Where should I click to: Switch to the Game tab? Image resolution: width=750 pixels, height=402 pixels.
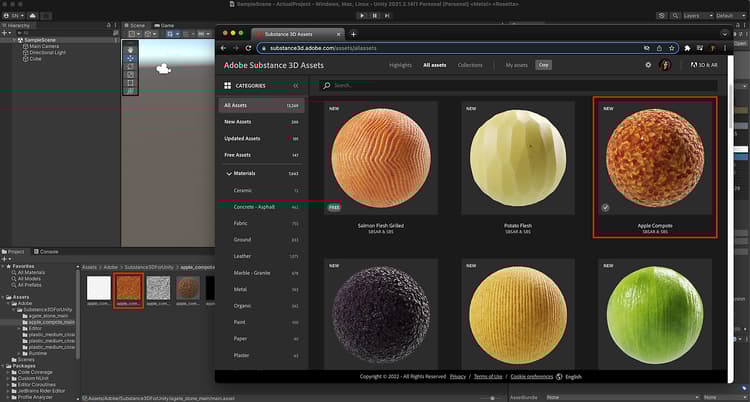165,25
